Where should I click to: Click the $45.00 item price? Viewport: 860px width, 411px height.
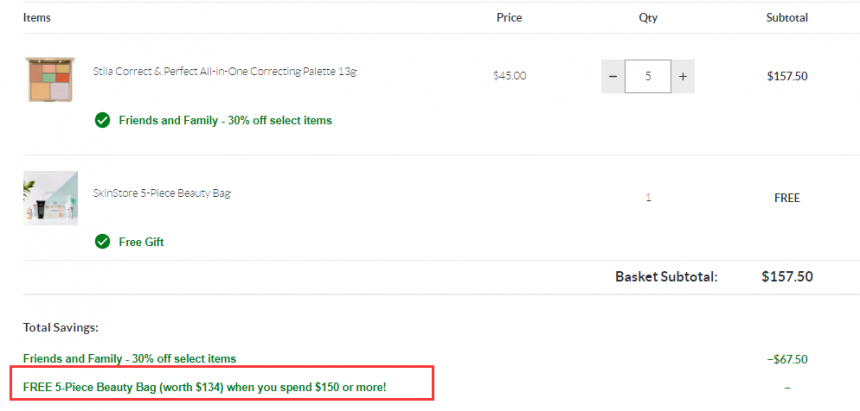click(x=510, y=76)
